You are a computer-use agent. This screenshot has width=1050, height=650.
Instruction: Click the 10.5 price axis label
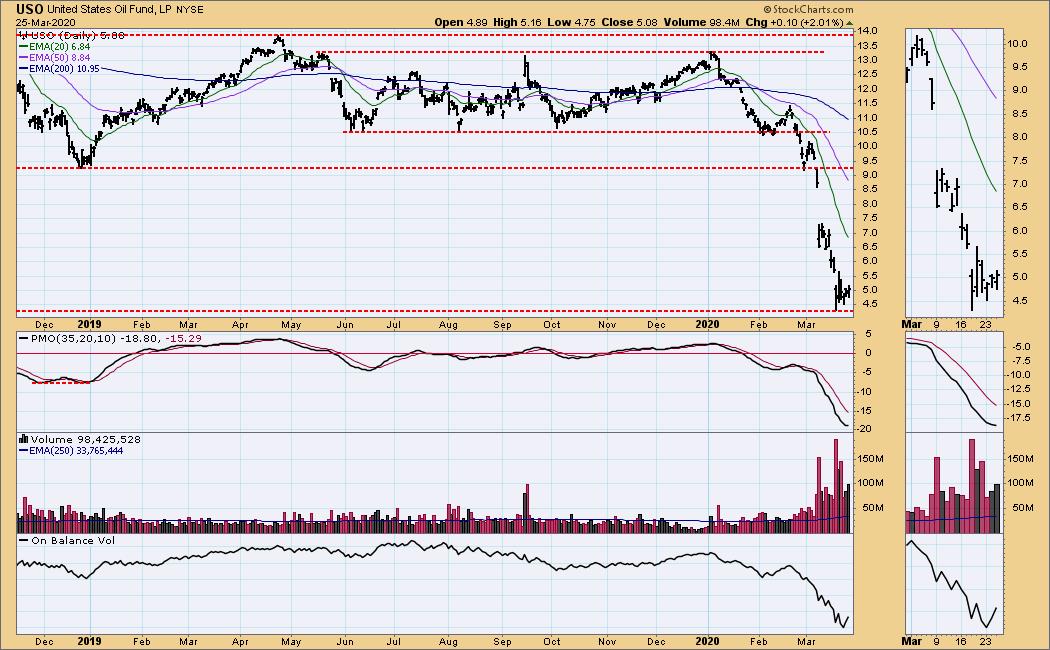tap(867, 132)
